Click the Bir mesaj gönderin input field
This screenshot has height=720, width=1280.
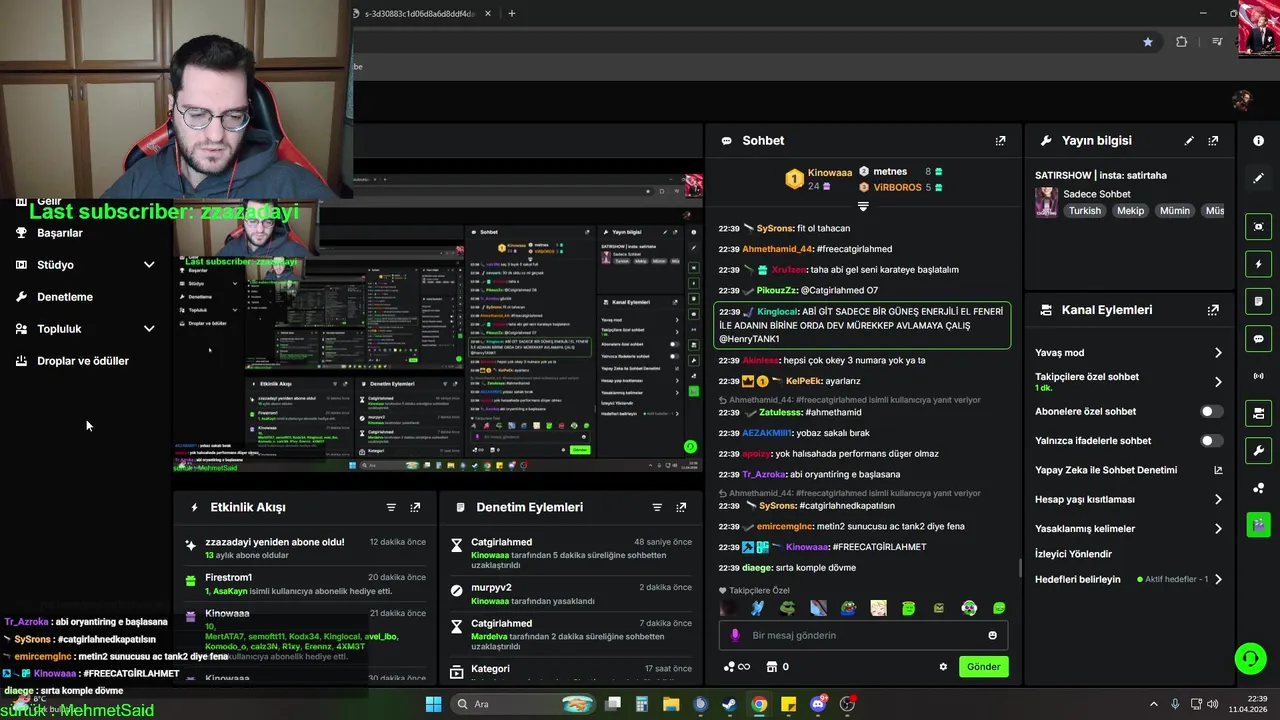point(863,635)
